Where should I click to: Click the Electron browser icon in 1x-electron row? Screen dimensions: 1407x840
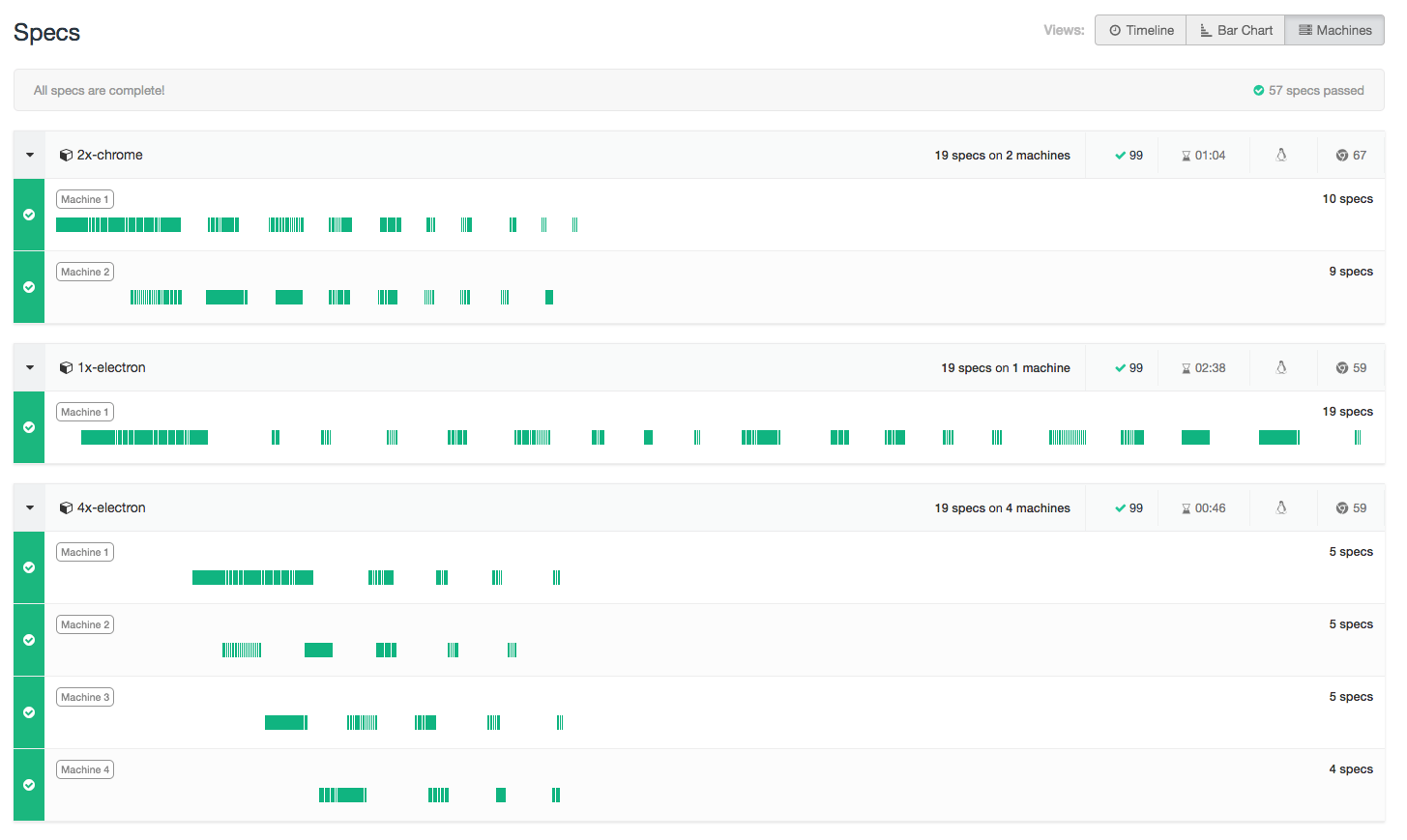coord(1342,368)
